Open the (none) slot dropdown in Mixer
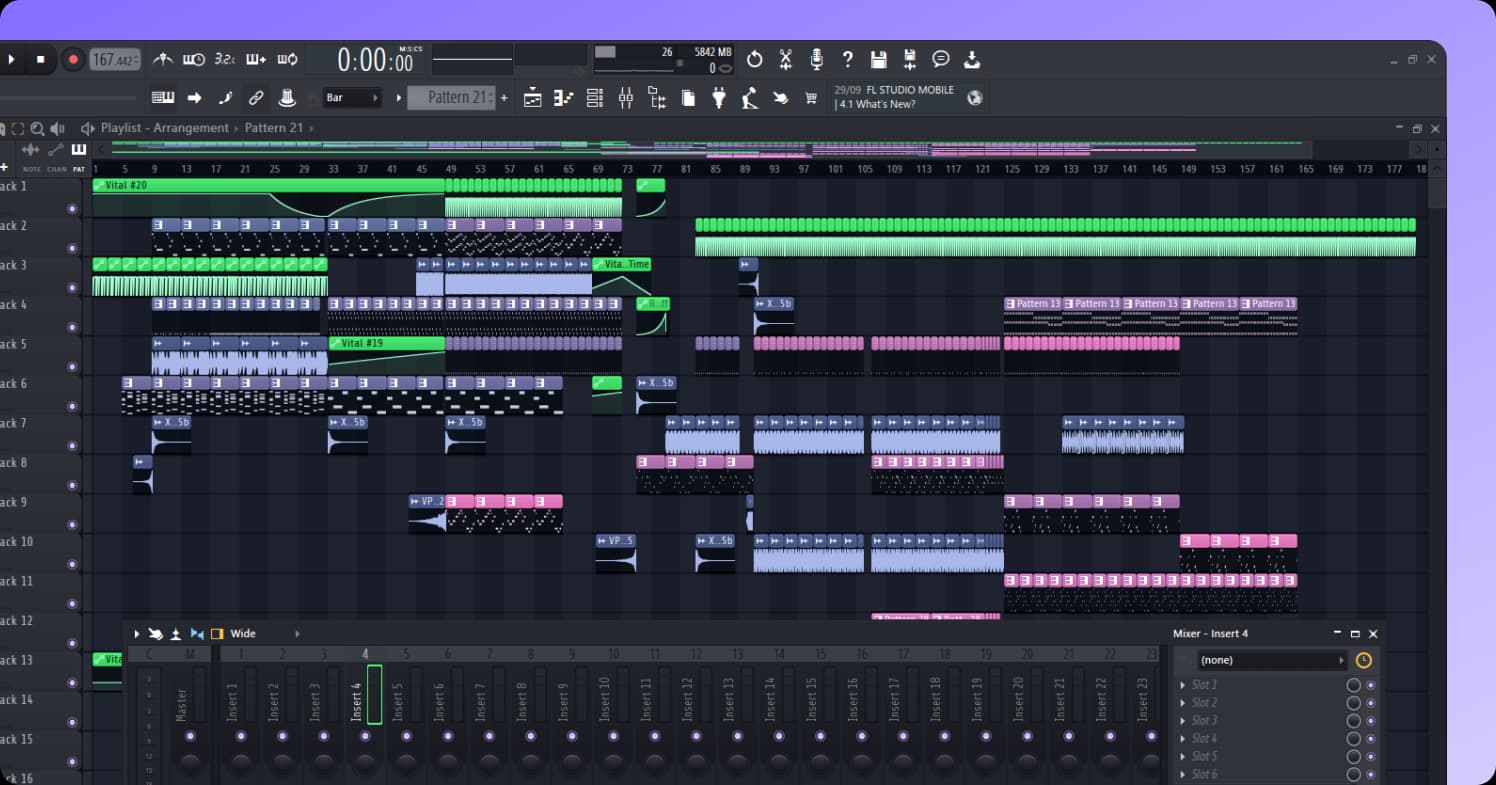Viewport: 1496px width, 785px height. pos(1270,659)
